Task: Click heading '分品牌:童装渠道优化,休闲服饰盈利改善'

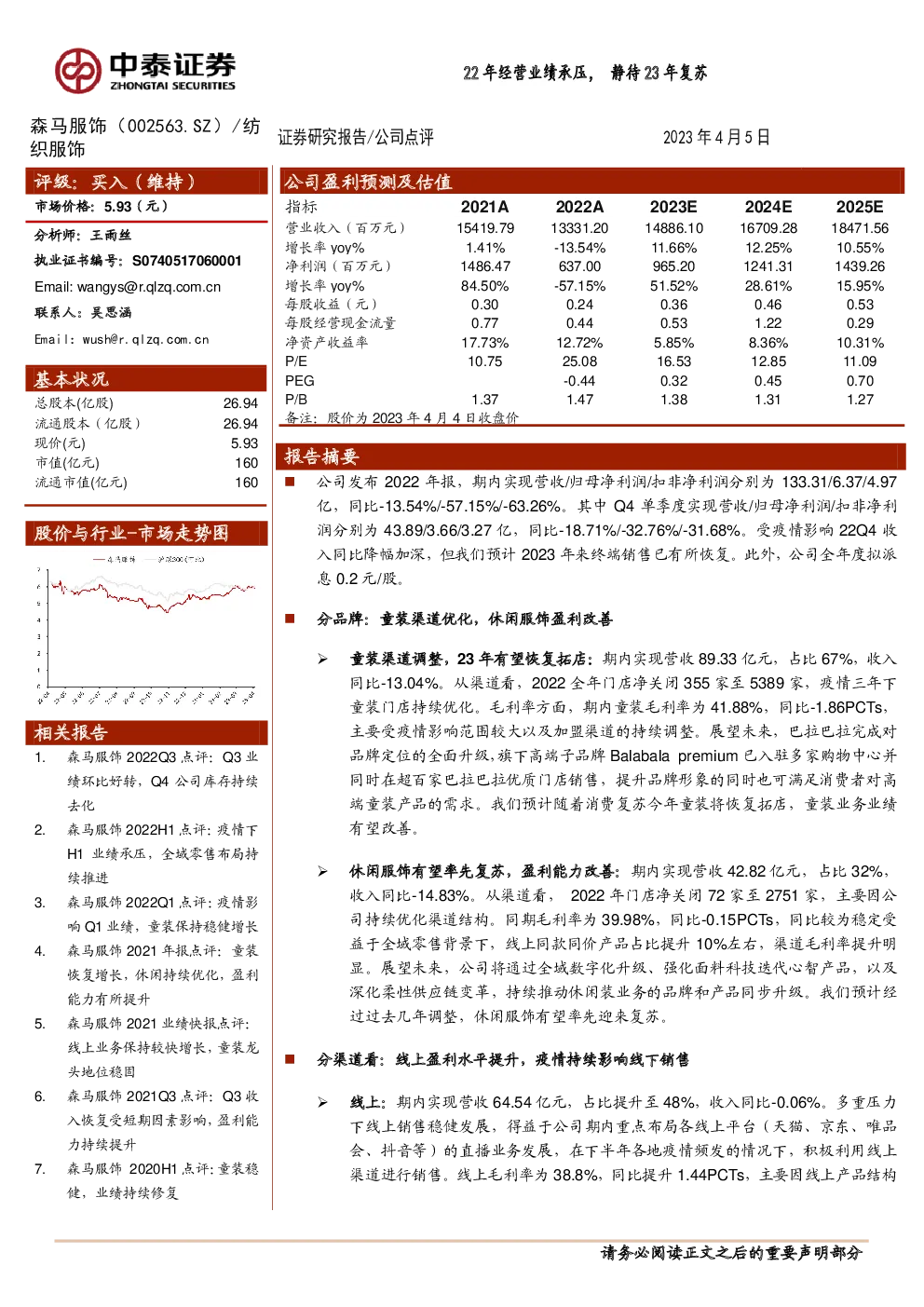Action: (x=464, y=619)
